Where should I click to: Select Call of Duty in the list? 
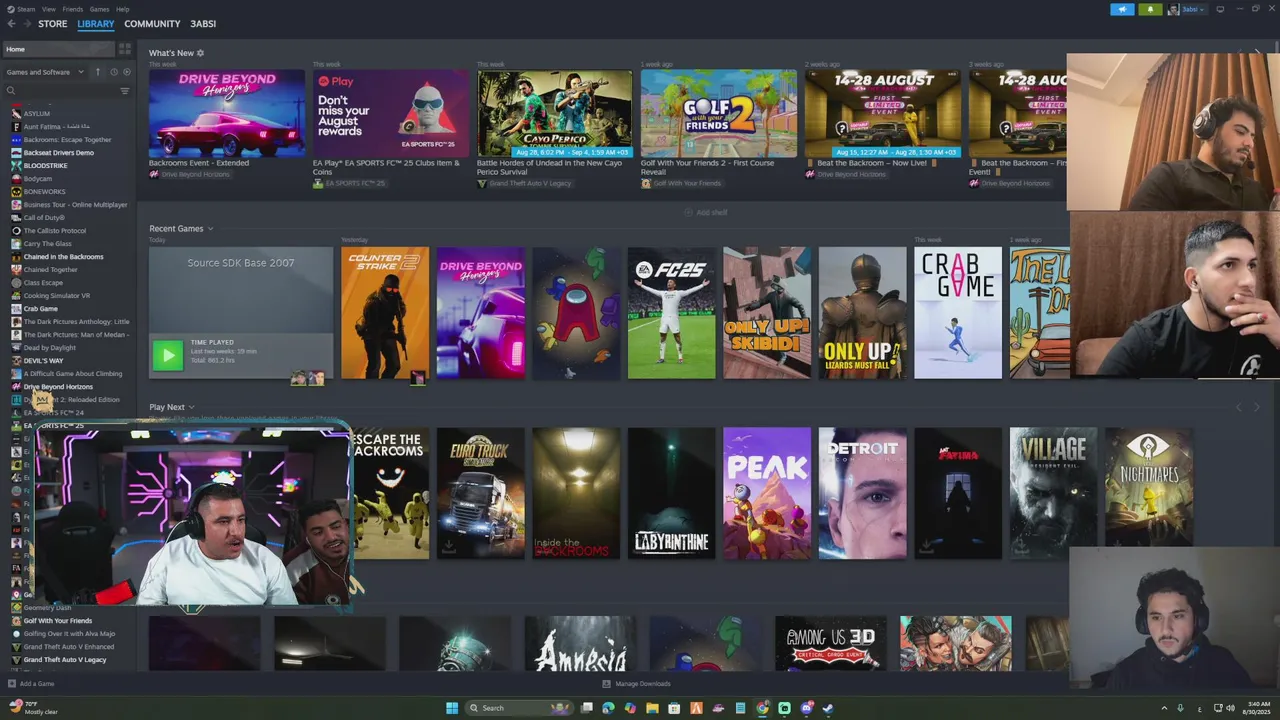pyautogui.click(x=44, y=218)
